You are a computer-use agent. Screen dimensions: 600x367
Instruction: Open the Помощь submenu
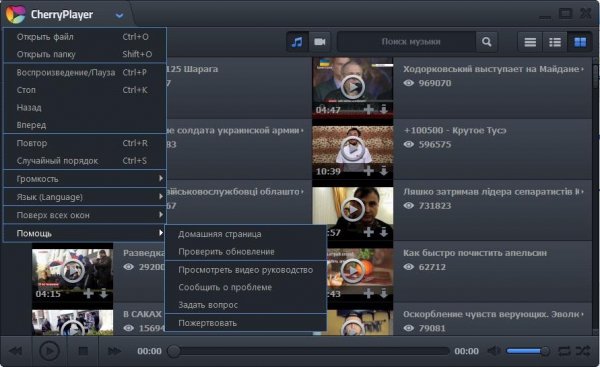pyautogui.click(x=85, y=233)
